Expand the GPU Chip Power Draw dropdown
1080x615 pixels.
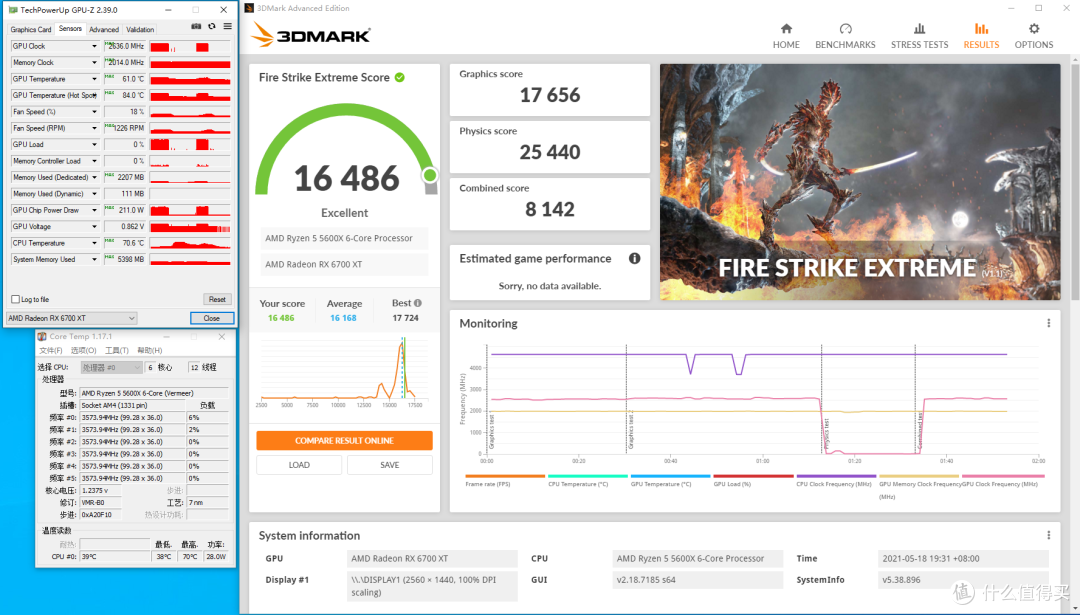(94, 210)
